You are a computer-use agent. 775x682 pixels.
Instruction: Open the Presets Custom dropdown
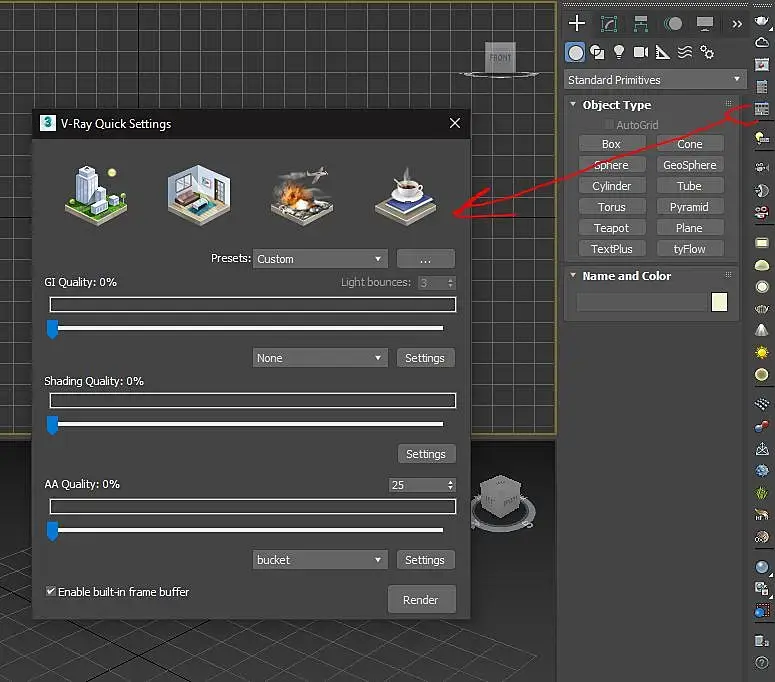coord(320,259)
